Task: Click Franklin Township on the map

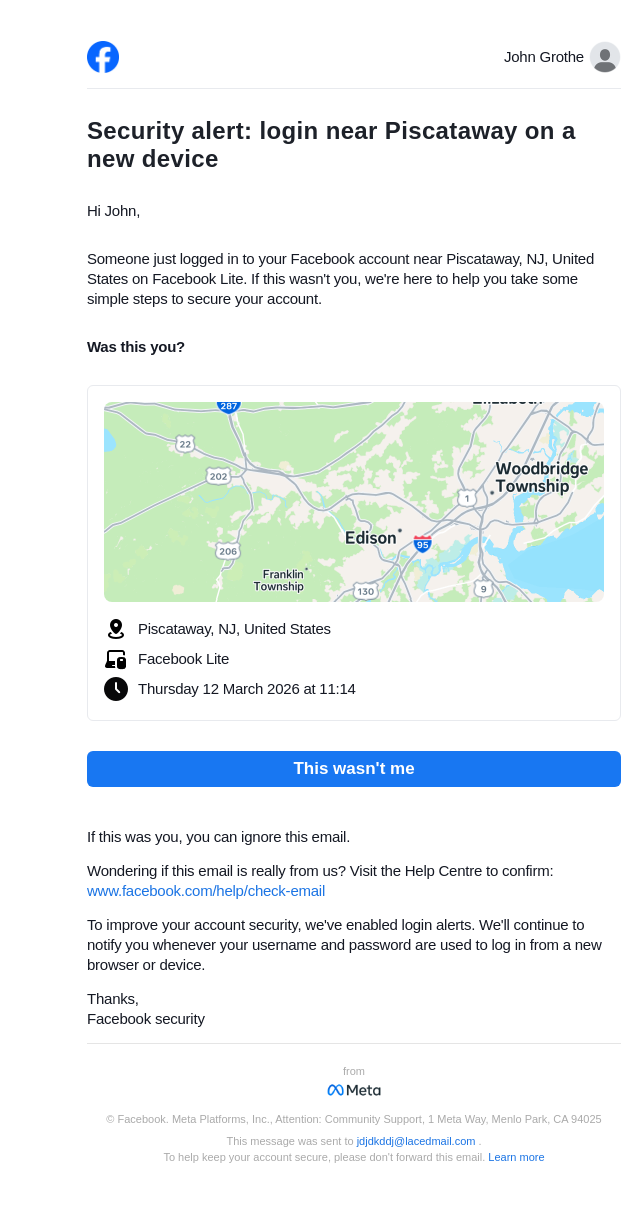Action: click(x=279, y=580)
